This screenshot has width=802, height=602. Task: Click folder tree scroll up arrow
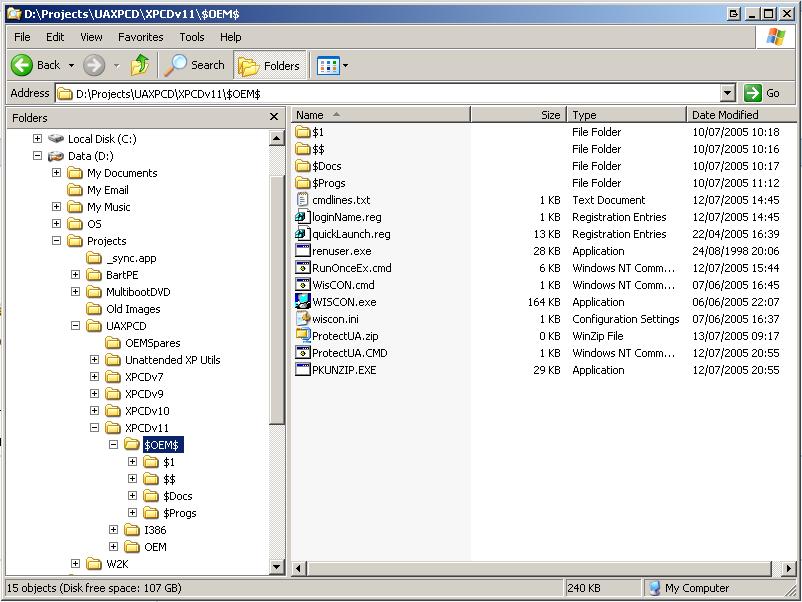[x=277, y=138]
